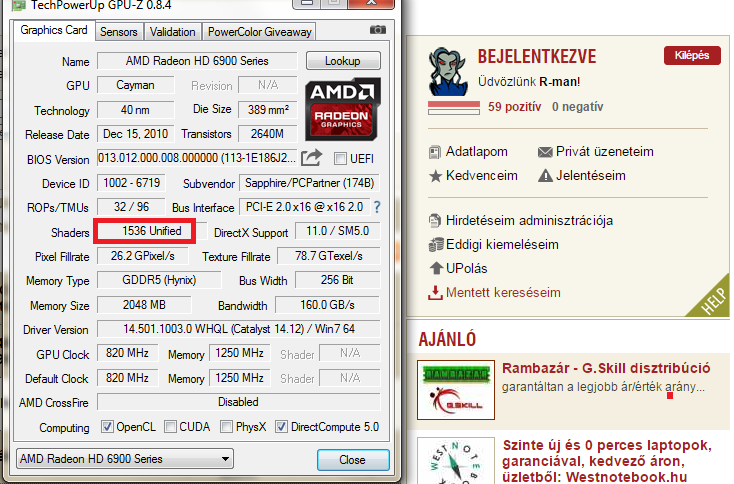Click the AMD Radeon Graphics logo

tap(343, 109)
